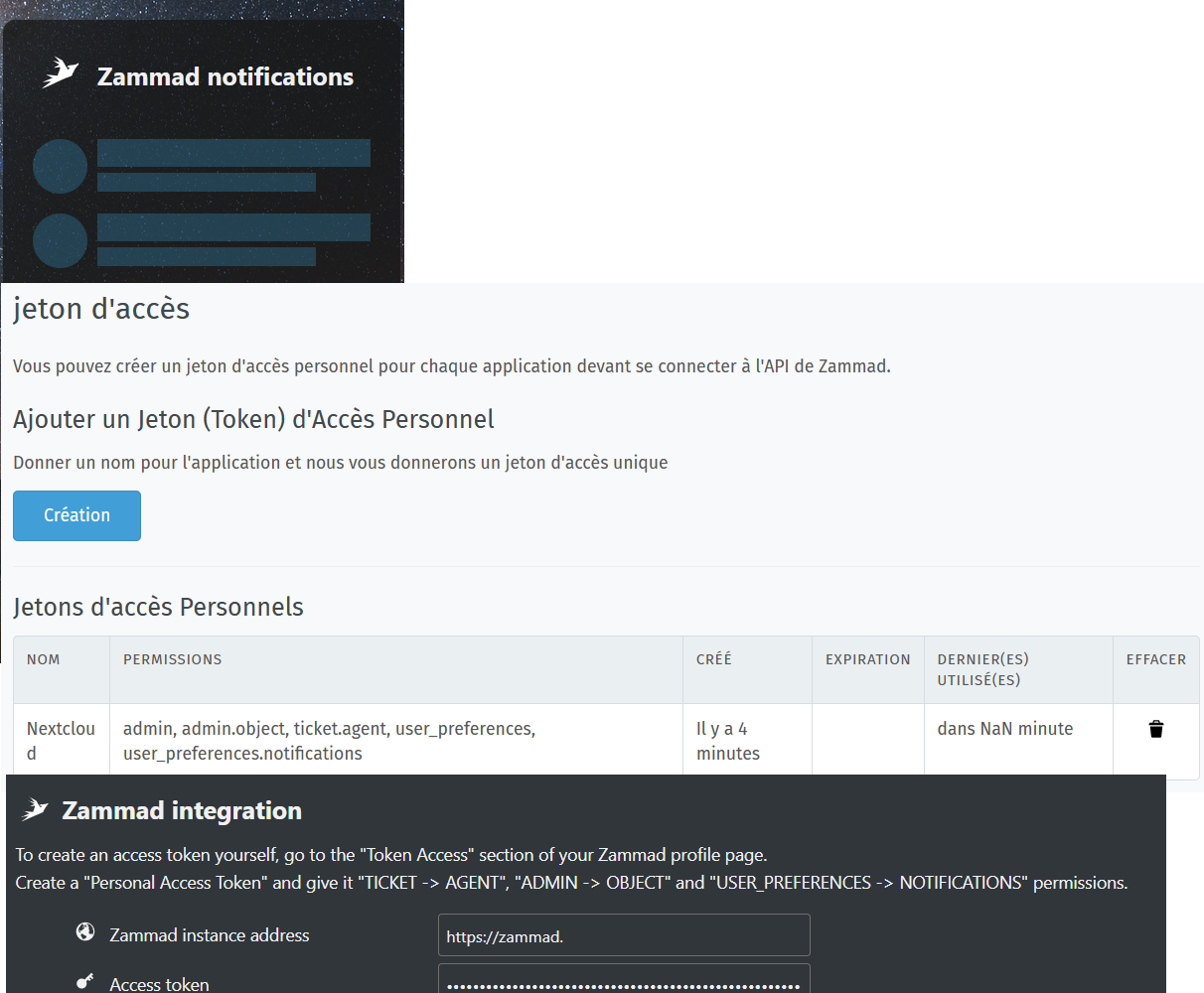Click the blue Création button

coord(76,515)
